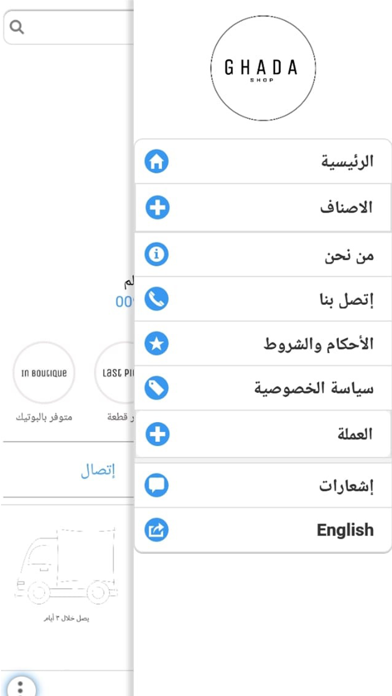The image size is (392, 696).
Task: Click the magnifier search icon
Action: (x=16, y=28)
